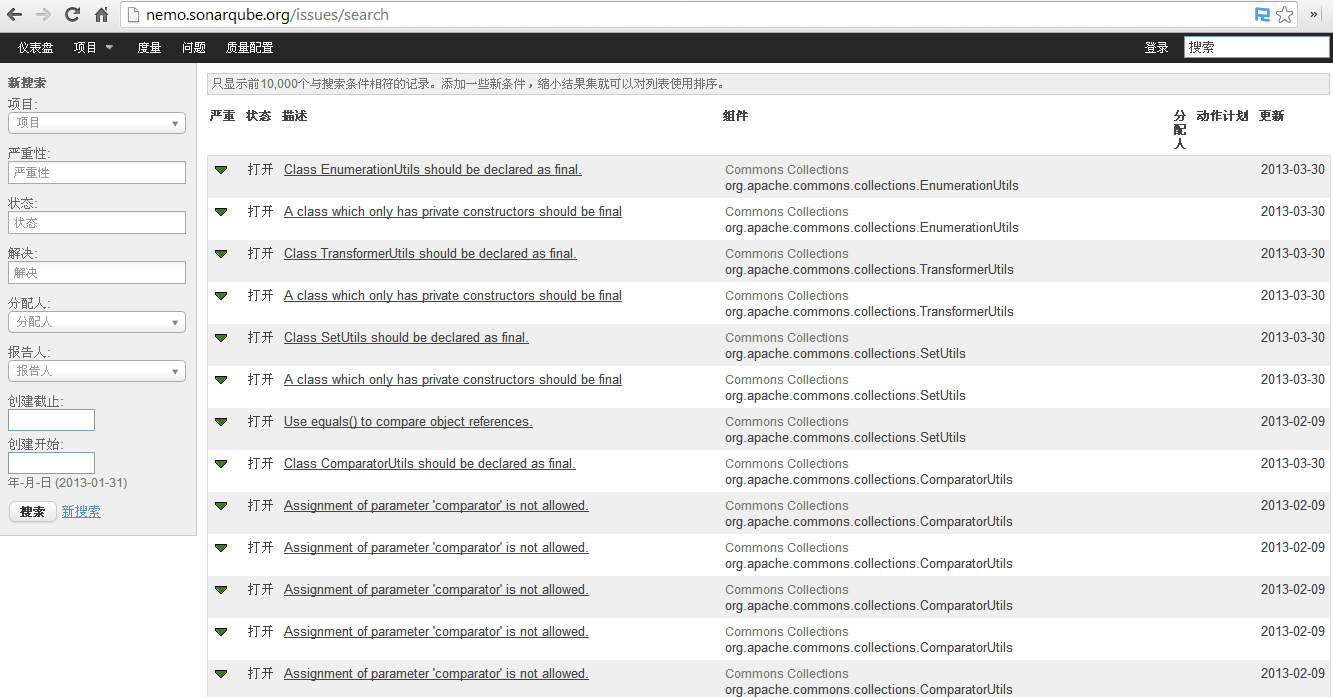Open the 仪表盘 dashboard menu

tap(36, 48)
